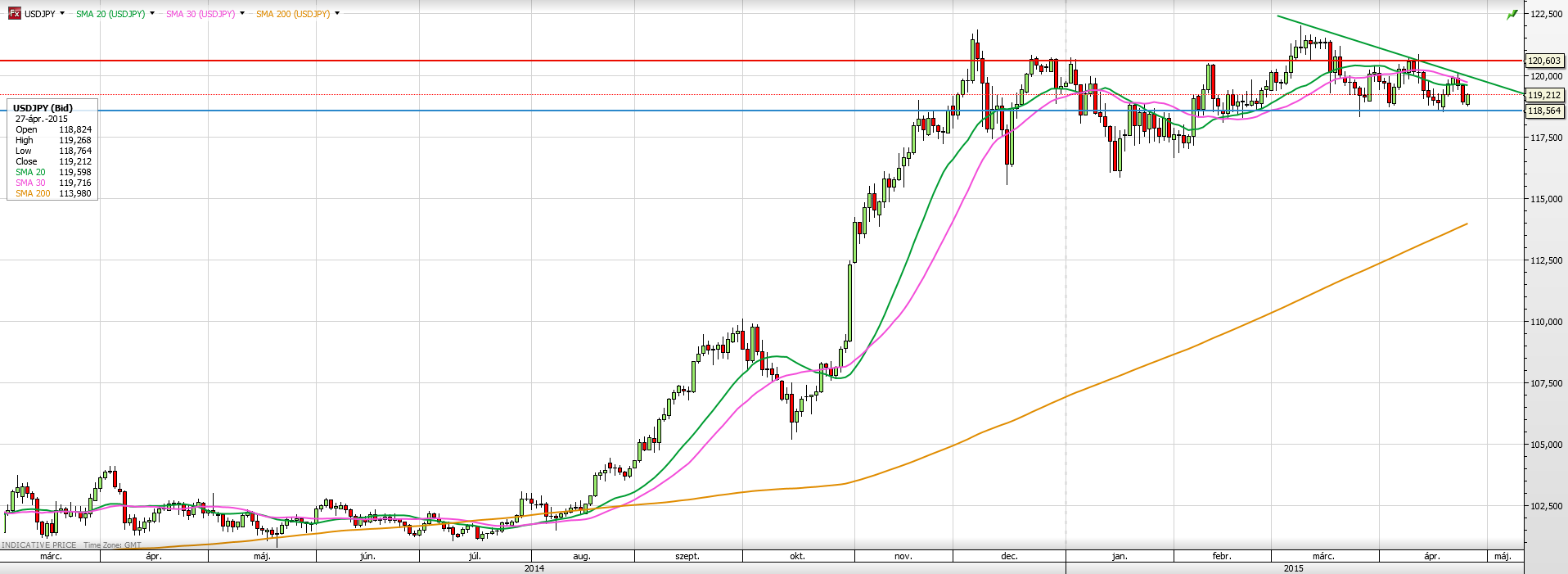Click the orange SMA 200 (USDJPY) label
Viewport: 1568px width, 574px height.
[293, 14]
